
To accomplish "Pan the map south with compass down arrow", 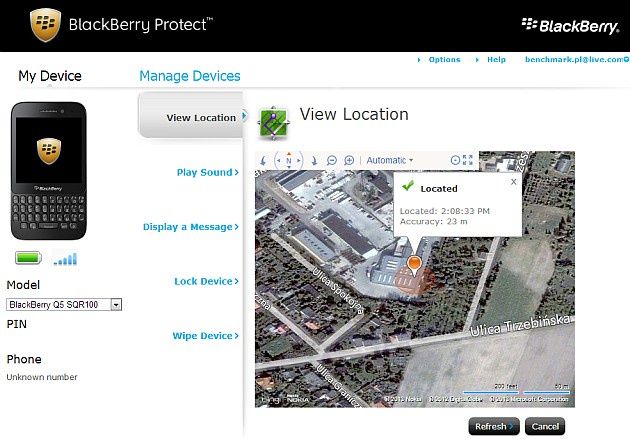I will pos(289,167).
